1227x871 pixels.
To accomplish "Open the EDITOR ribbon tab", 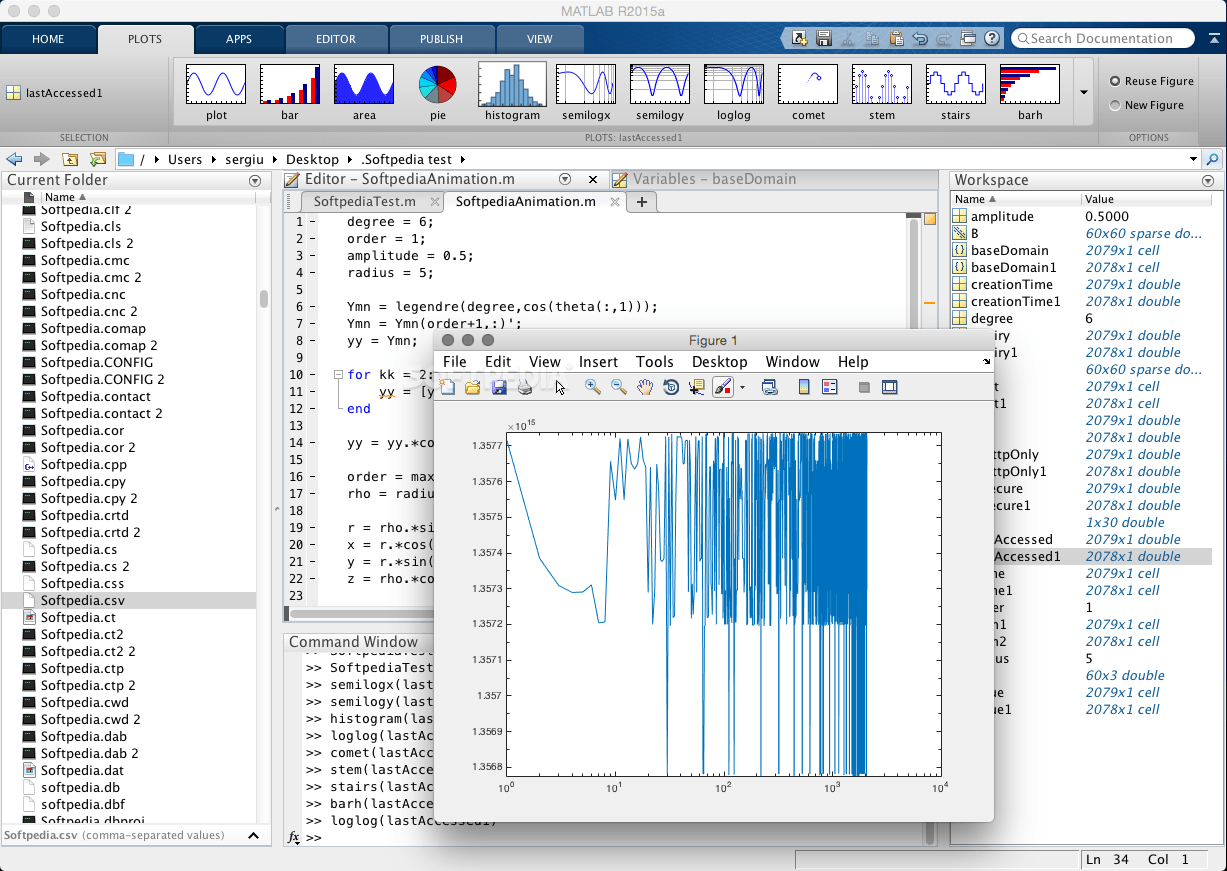I will point(336,39).
